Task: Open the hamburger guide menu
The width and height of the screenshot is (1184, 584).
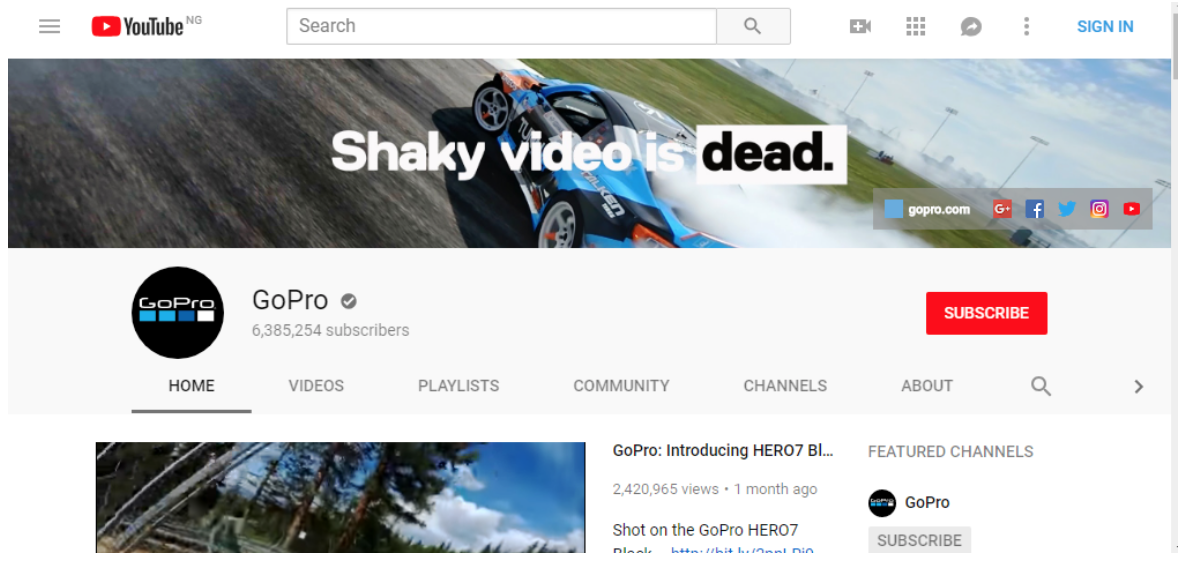Action: pyautogui.click(x=50, y=27)
